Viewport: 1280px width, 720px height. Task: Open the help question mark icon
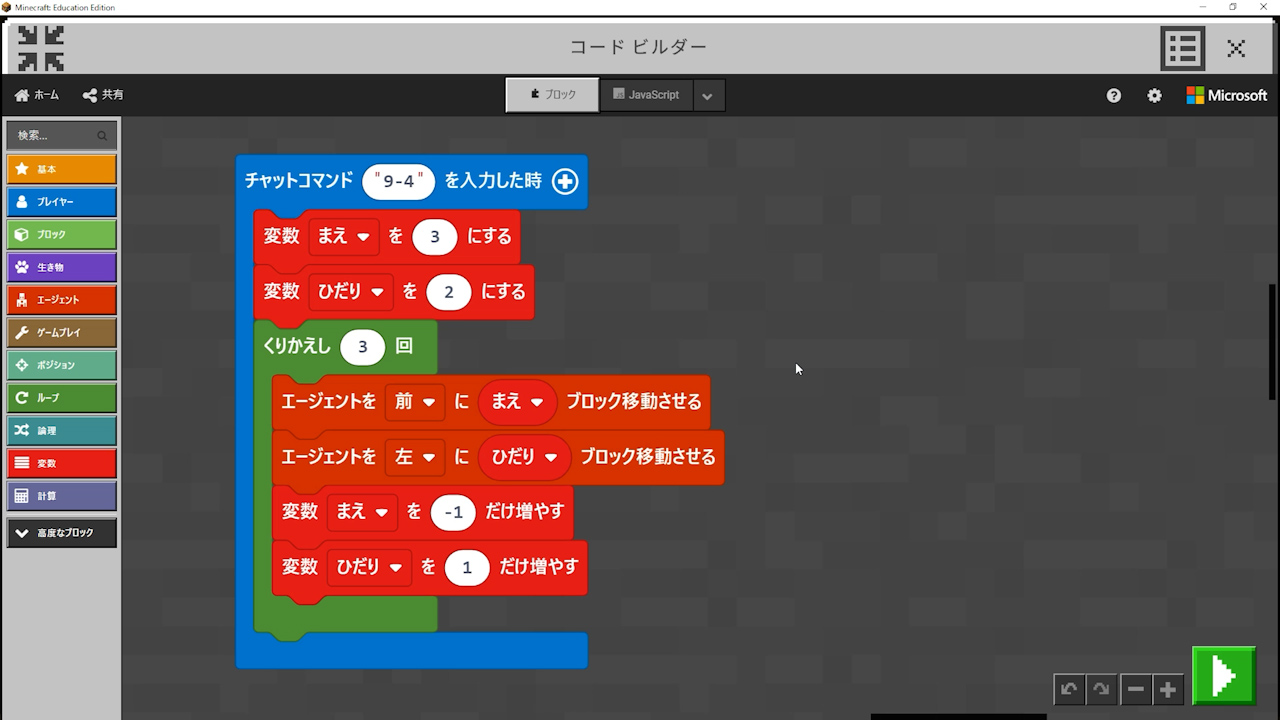point(1114,96)
